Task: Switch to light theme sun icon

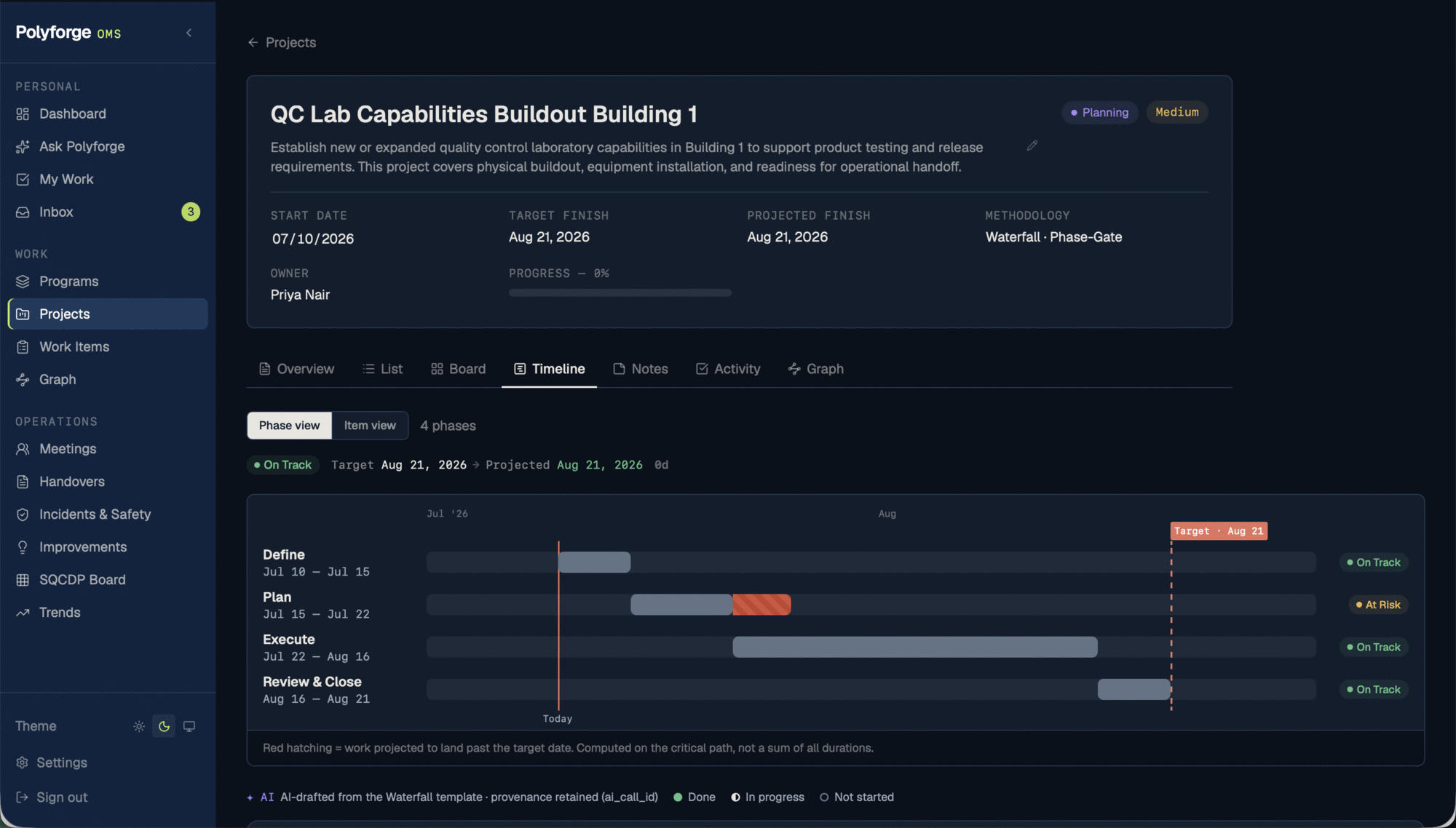Action: pyautogui.click(x=139, y=726)
